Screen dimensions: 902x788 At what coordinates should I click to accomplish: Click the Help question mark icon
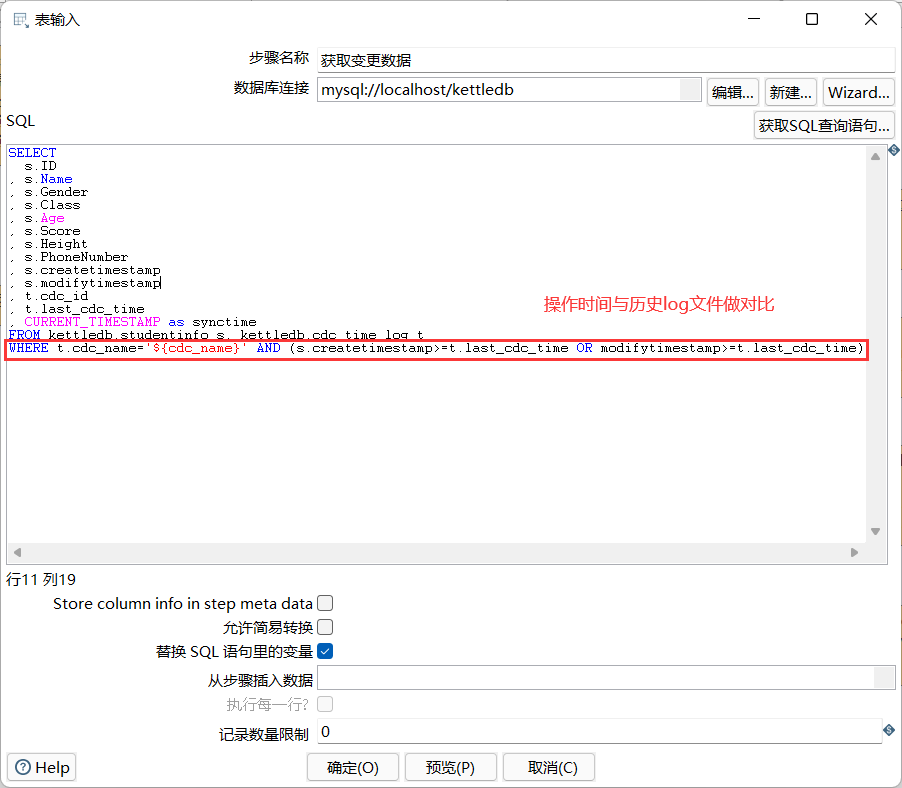pos(23,767)
